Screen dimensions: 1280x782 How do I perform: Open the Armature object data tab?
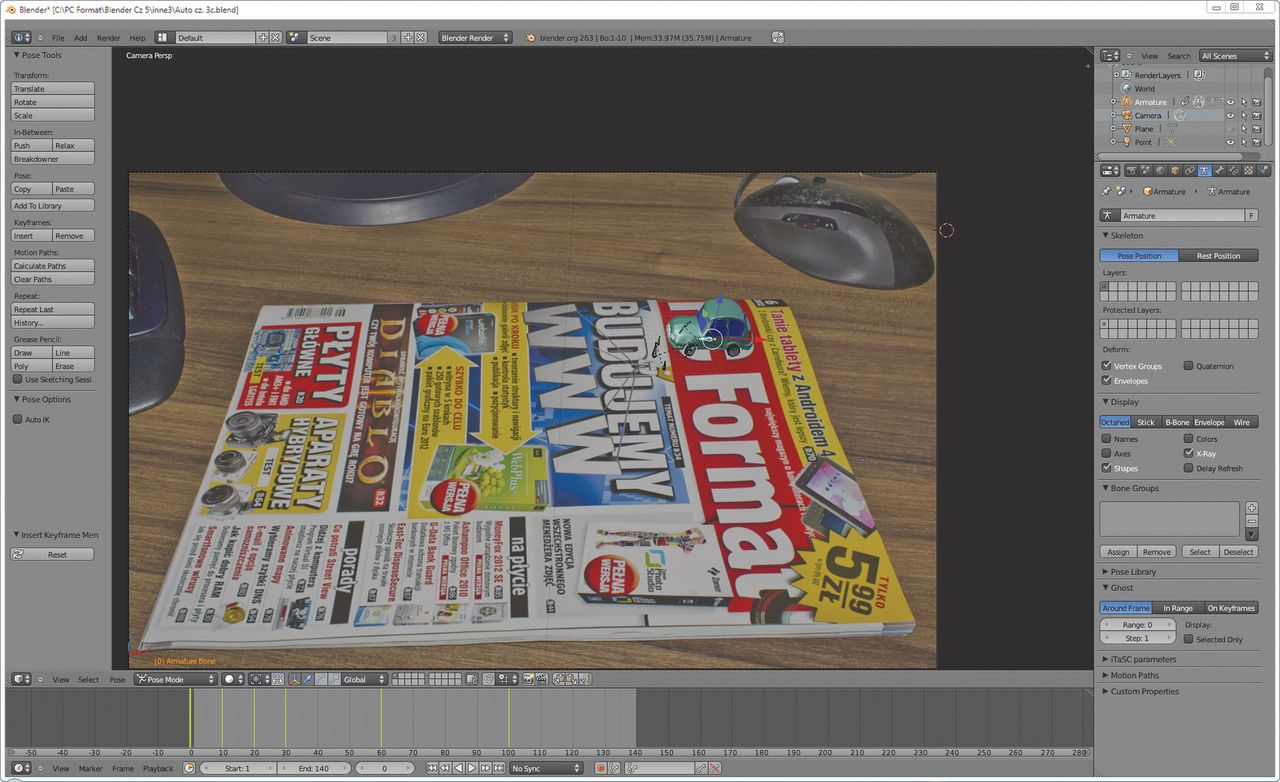[x=1205, y=170]
